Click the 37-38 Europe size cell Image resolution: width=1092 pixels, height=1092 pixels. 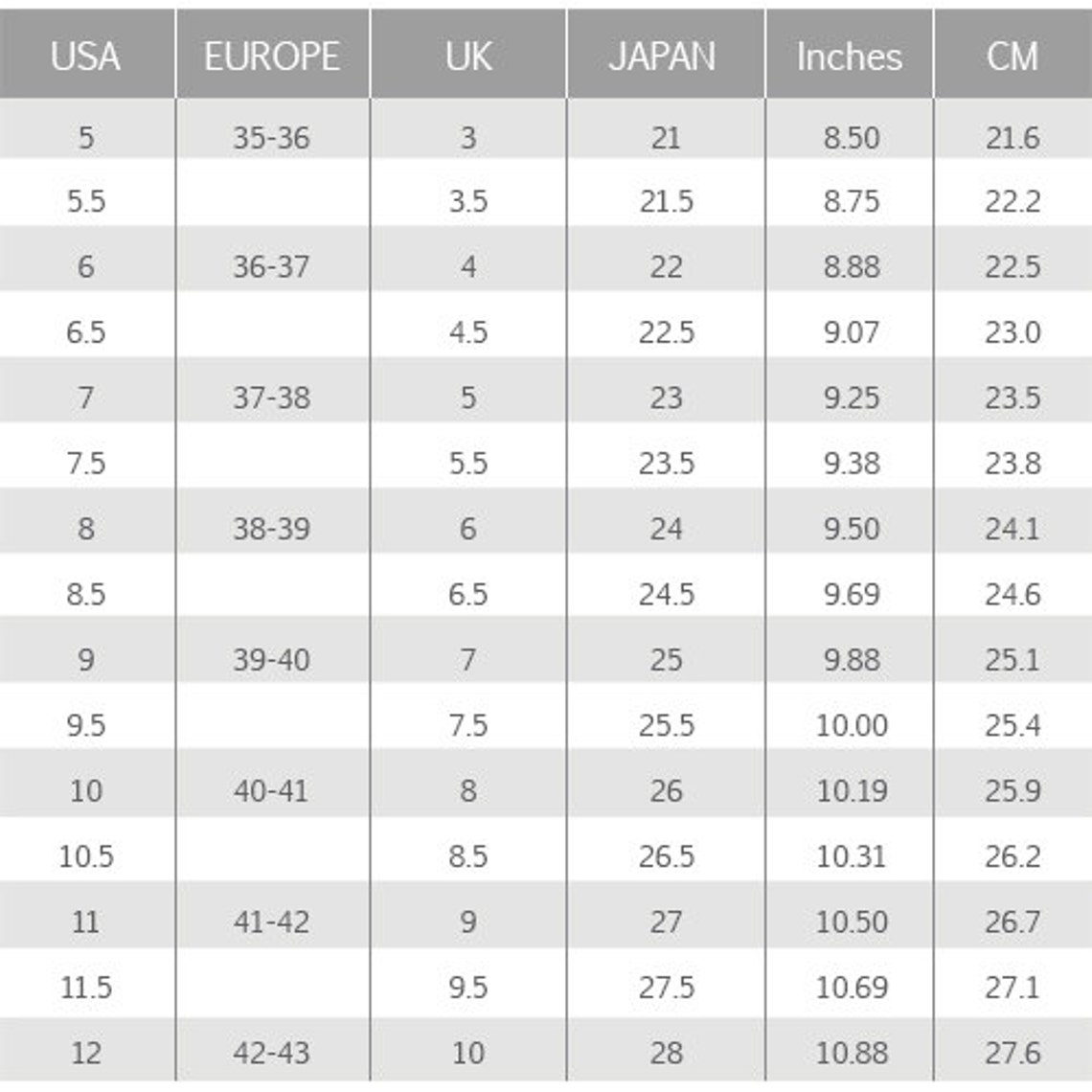[272, 398]
